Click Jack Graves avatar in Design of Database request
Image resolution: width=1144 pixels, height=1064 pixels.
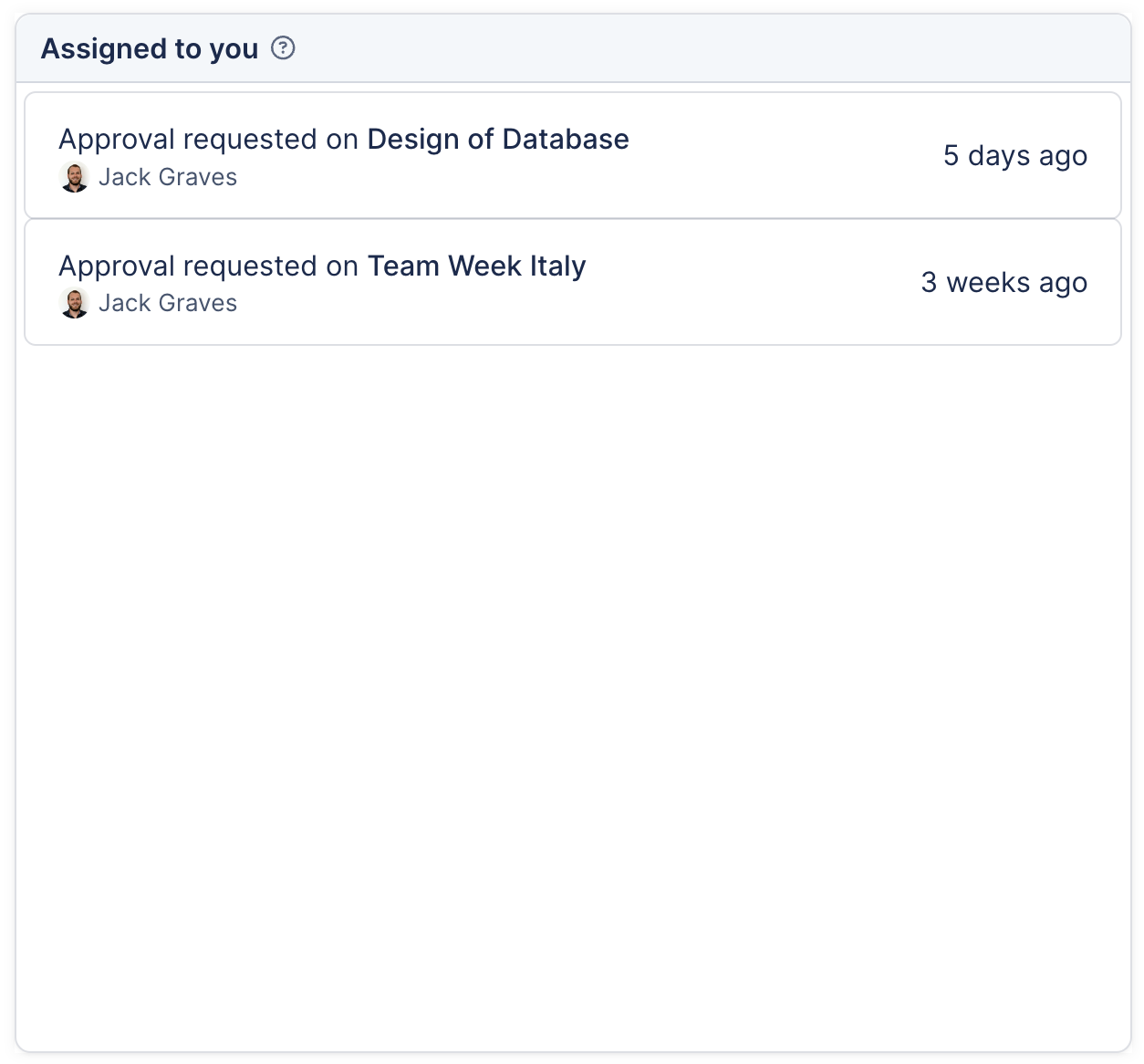click(74, 177)
